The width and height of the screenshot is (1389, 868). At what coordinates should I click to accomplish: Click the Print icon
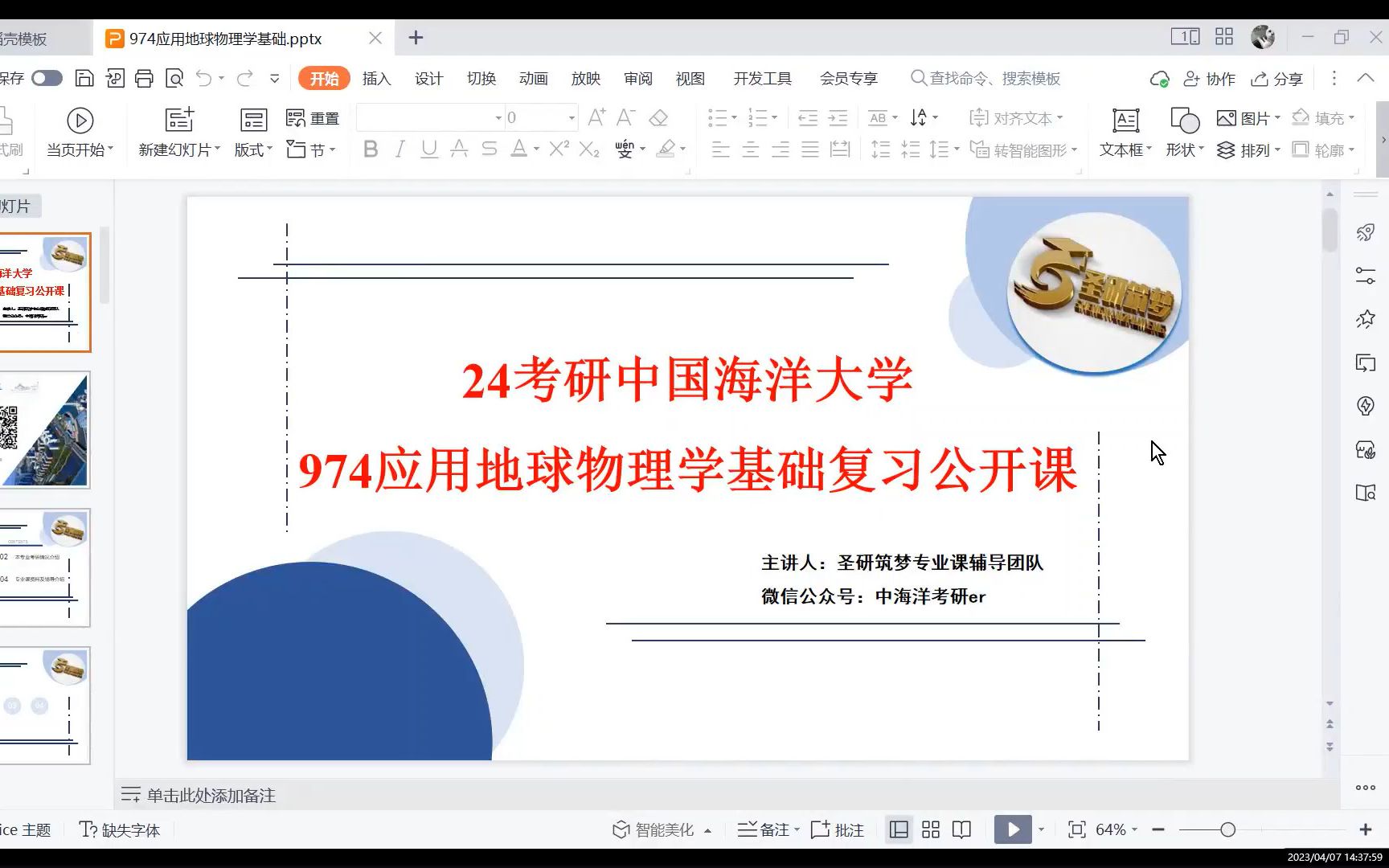(144, 78)
